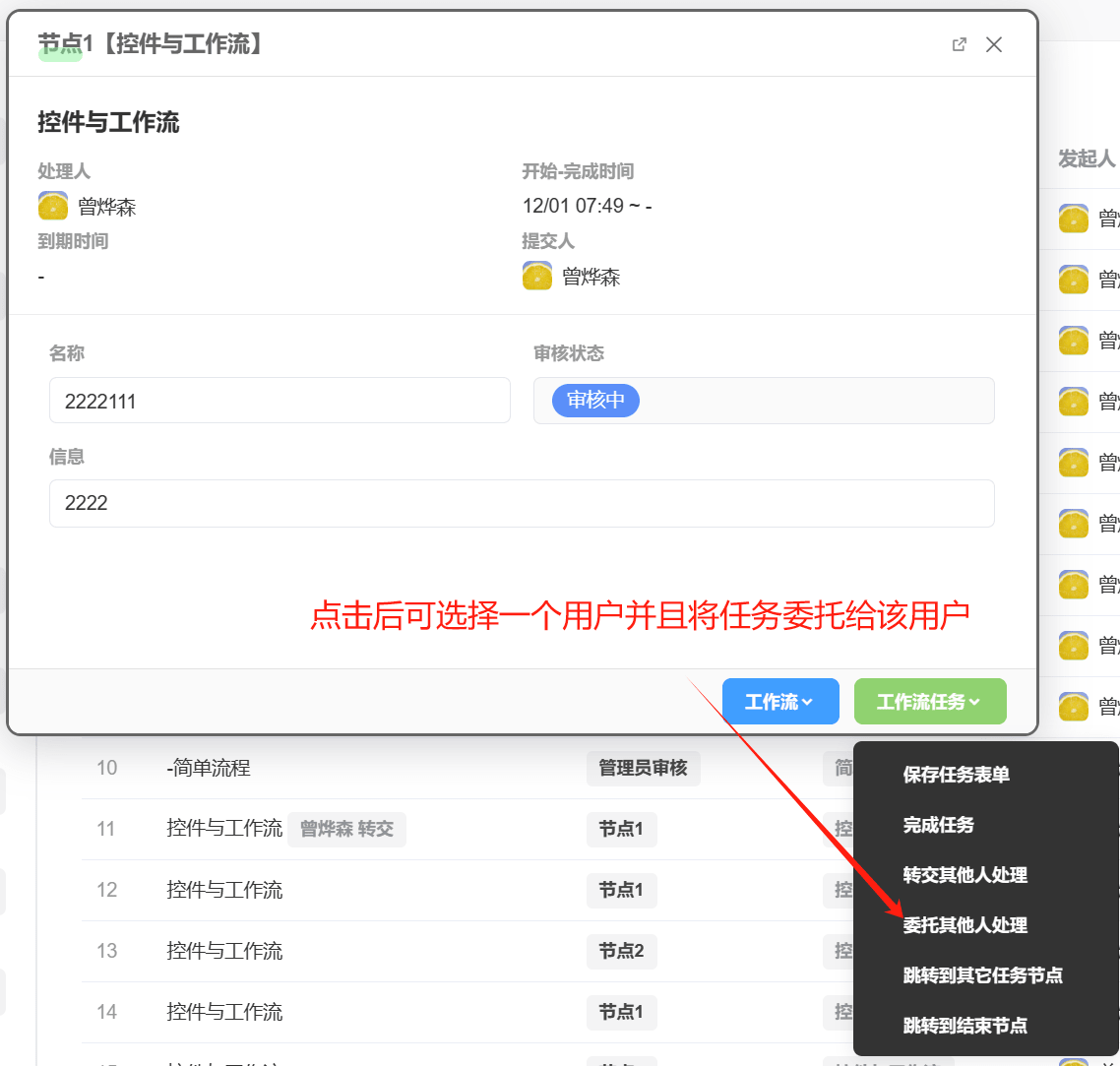Viewport: 1120px width, 1066px height.
Task: Open the blue 工作流 dropdown button
Action: [779, 702]
